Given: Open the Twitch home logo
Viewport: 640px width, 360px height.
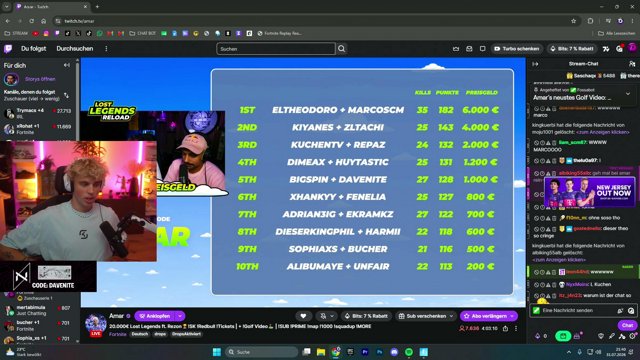Looking at the screenshot, I should coord(8,49).
